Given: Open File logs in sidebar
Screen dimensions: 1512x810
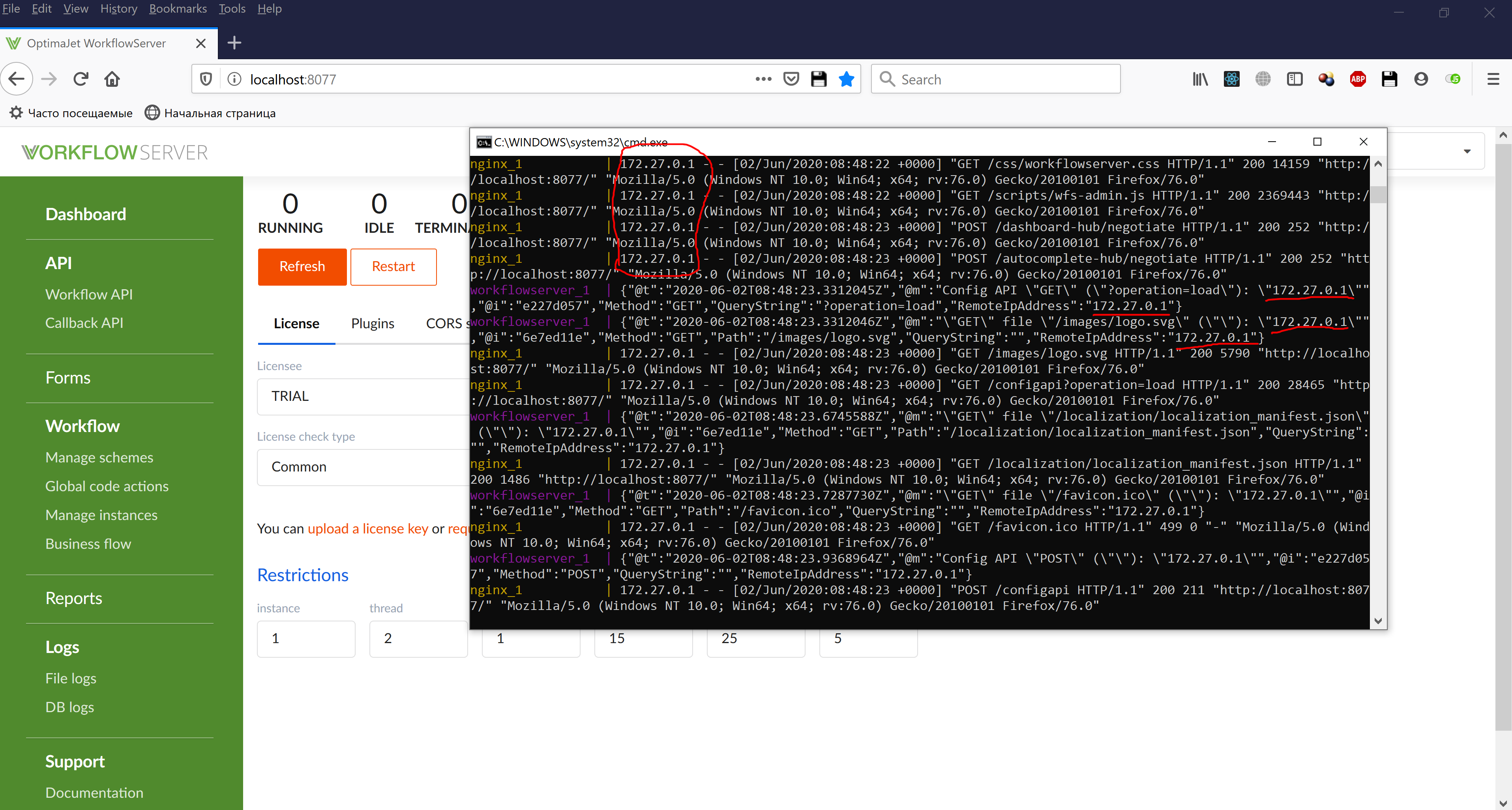Looking at the screenshot, I should tap(70, 678).
